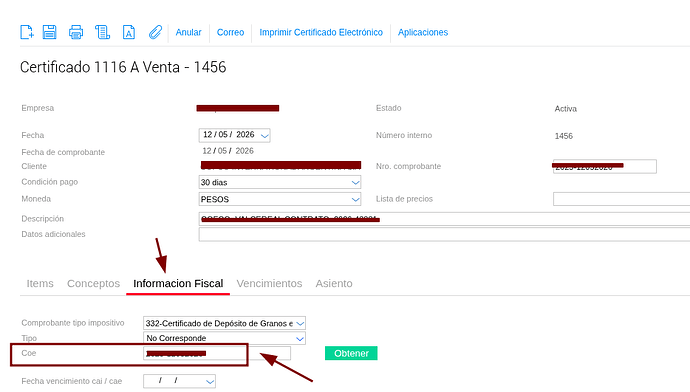The image size is (690, 392).
Task: Click the save floppy disk icon
Action: coord(49,32)
